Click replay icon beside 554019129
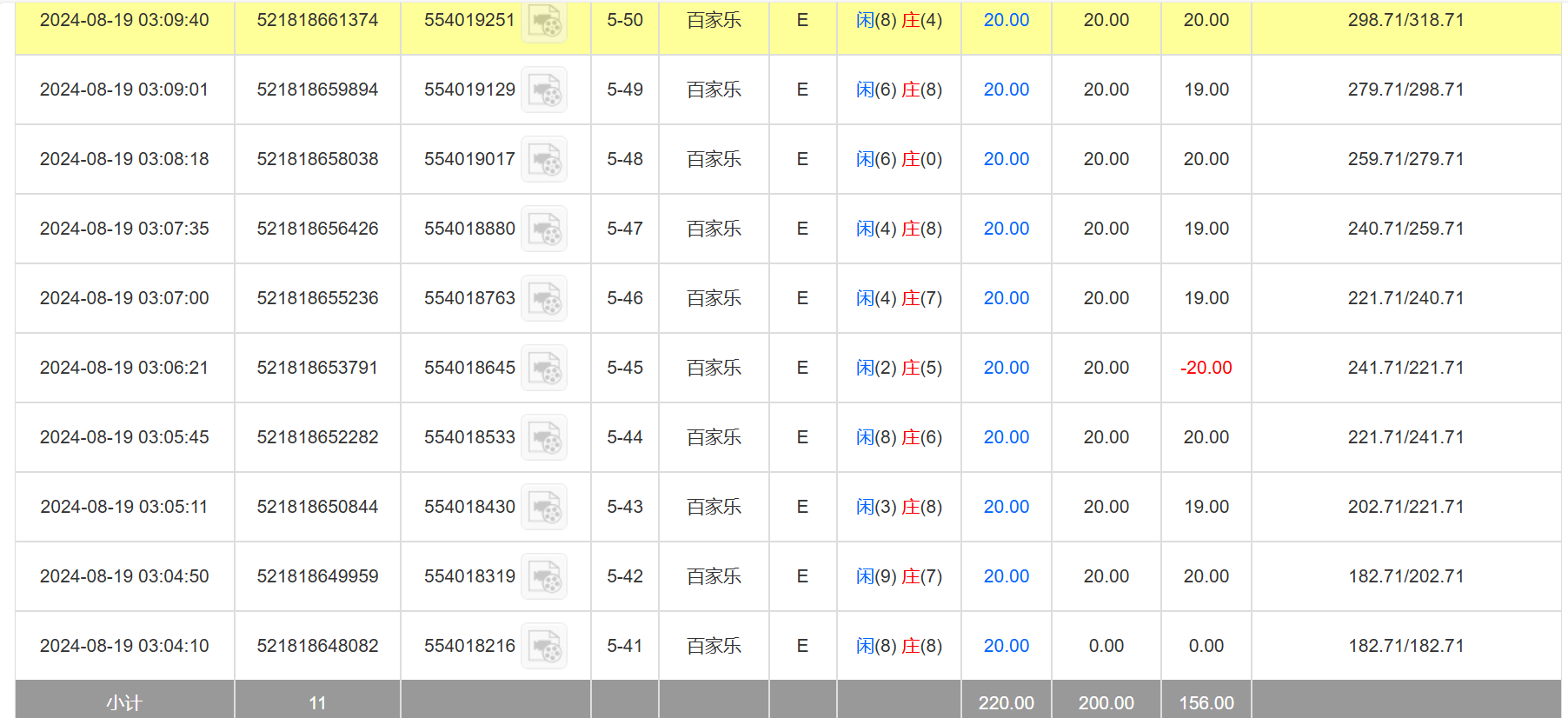This screenshot has height=718, width=1568. click(544, 90)
